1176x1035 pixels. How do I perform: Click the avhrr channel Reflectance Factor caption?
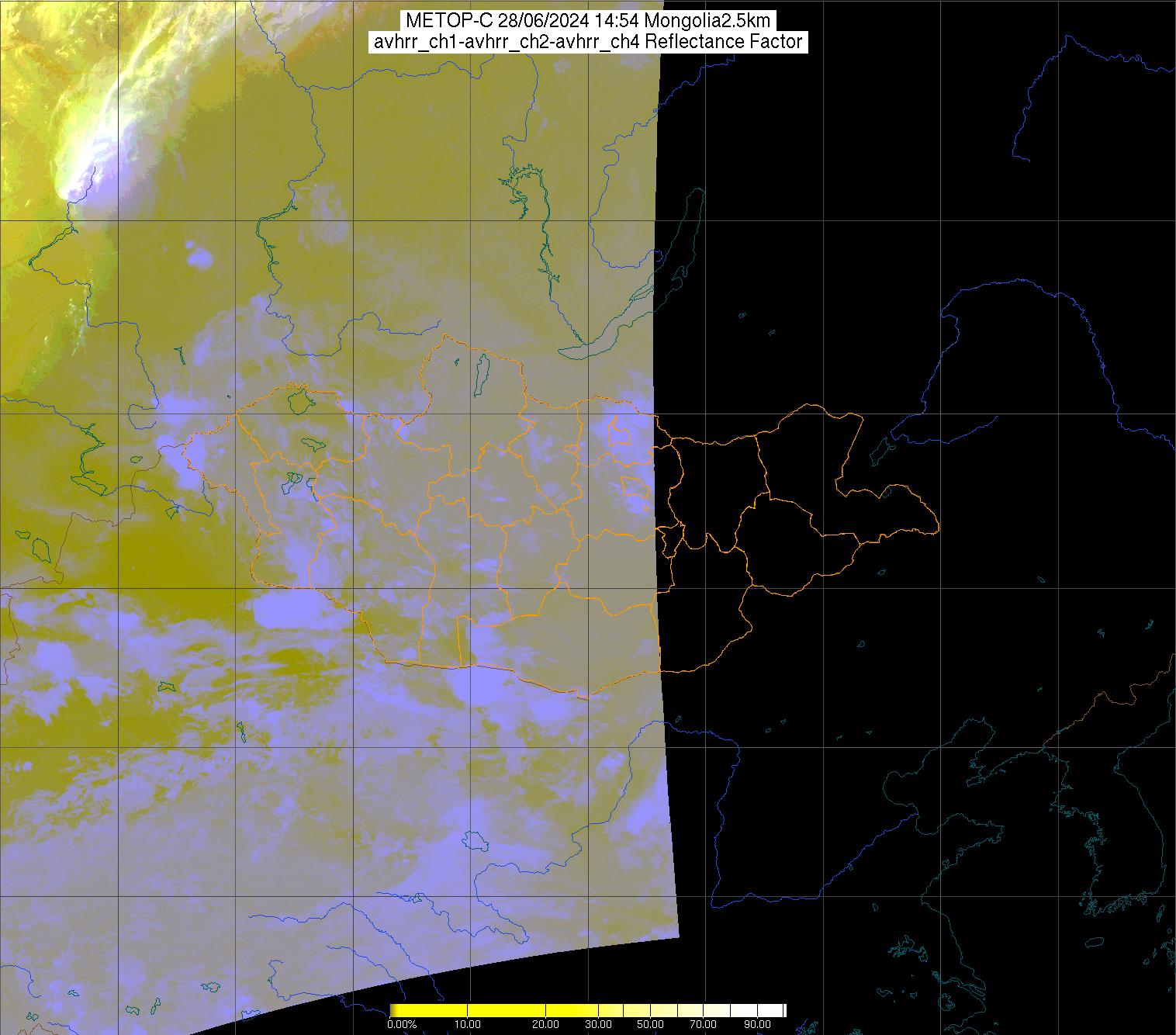587,42
